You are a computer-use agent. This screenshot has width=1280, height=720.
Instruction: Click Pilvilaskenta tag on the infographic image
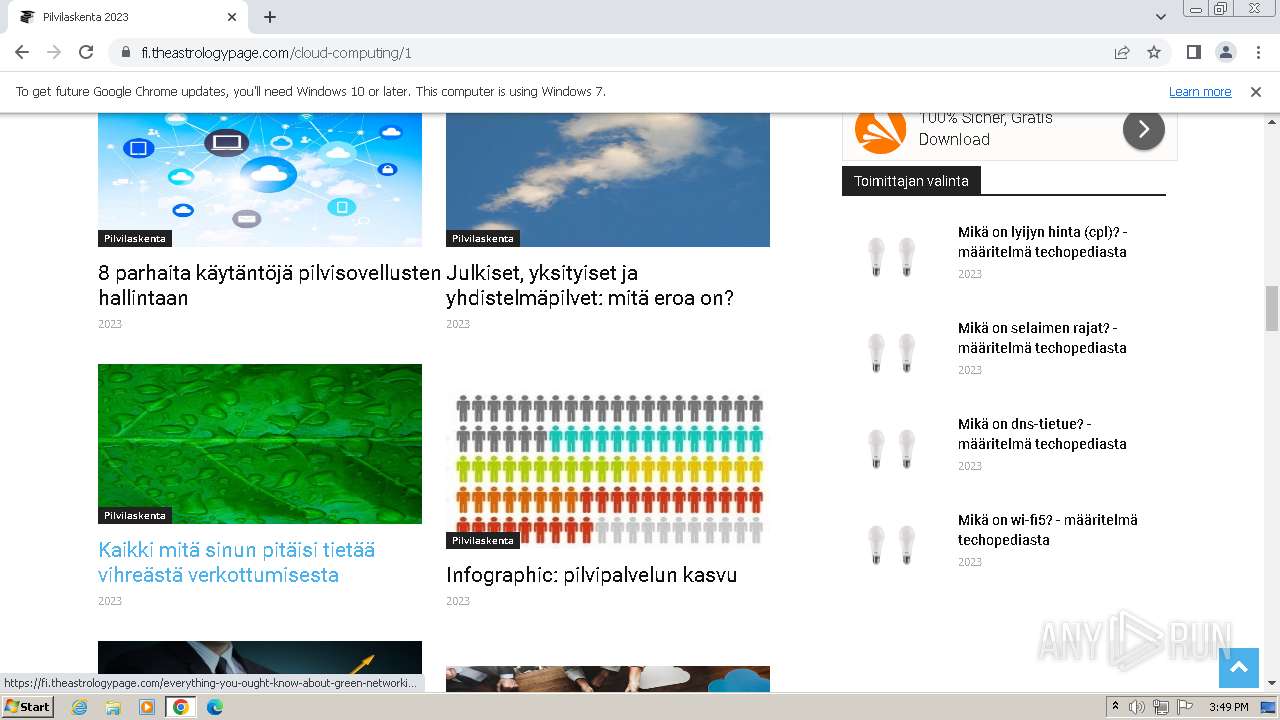point(483,541)
